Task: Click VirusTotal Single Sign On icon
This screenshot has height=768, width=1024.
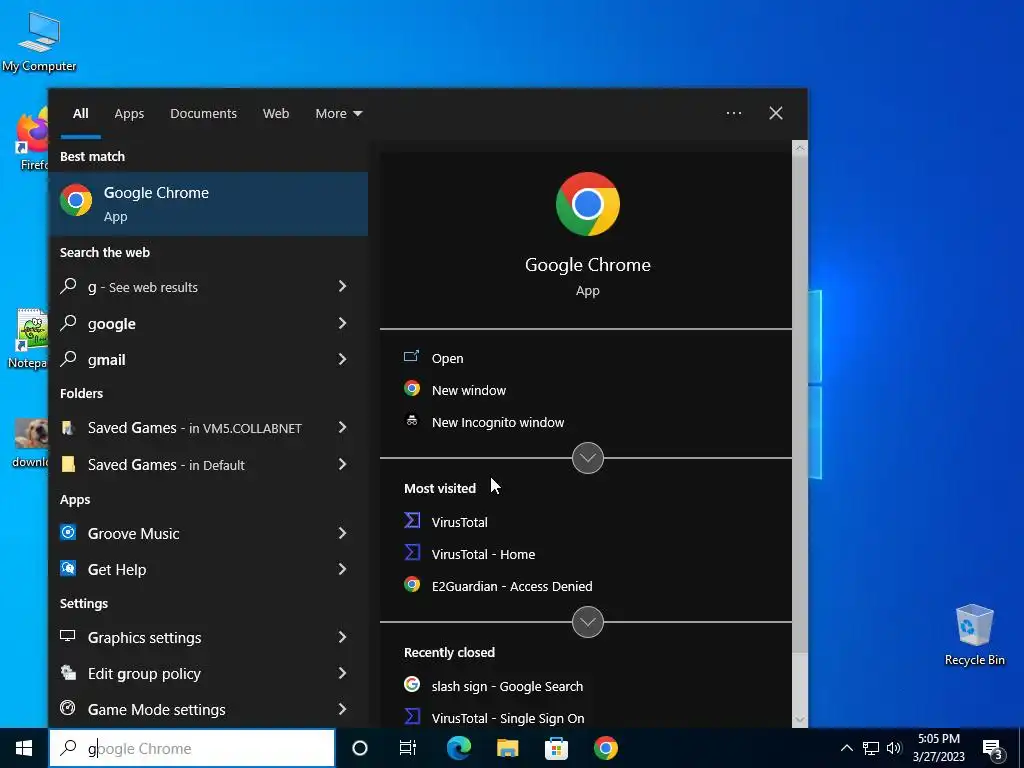Action: click(412, 716)
